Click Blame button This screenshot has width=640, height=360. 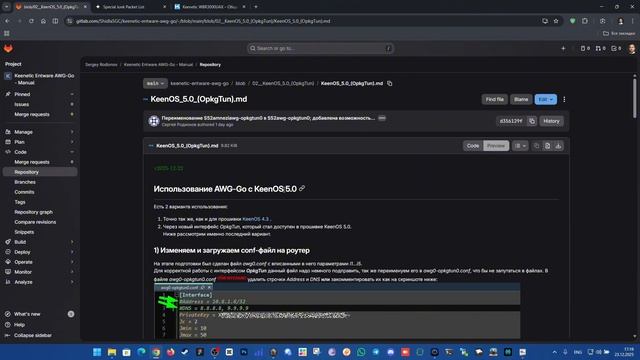(521, 99)
